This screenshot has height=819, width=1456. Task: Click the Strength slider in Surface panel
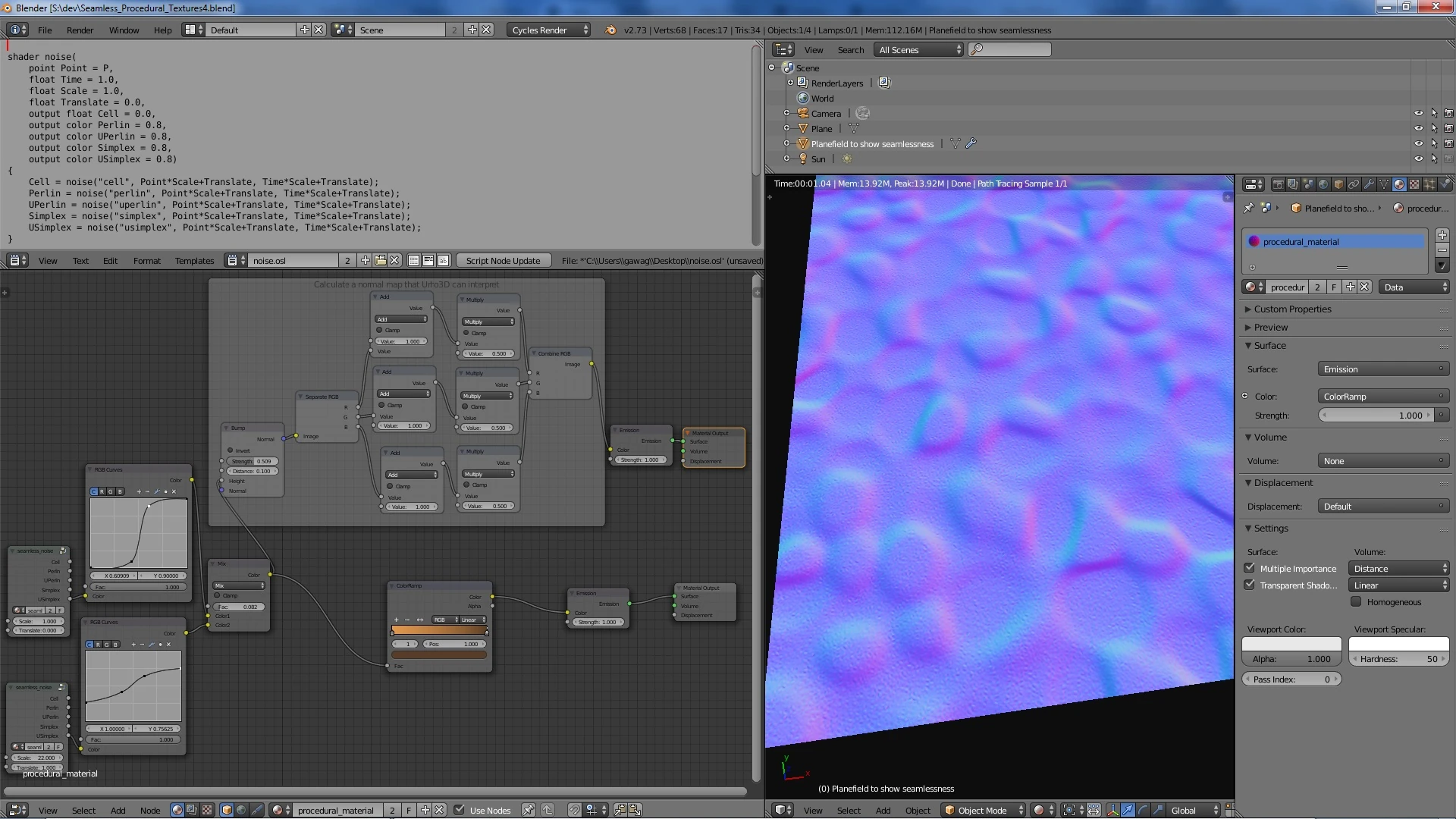point(1376,416)
